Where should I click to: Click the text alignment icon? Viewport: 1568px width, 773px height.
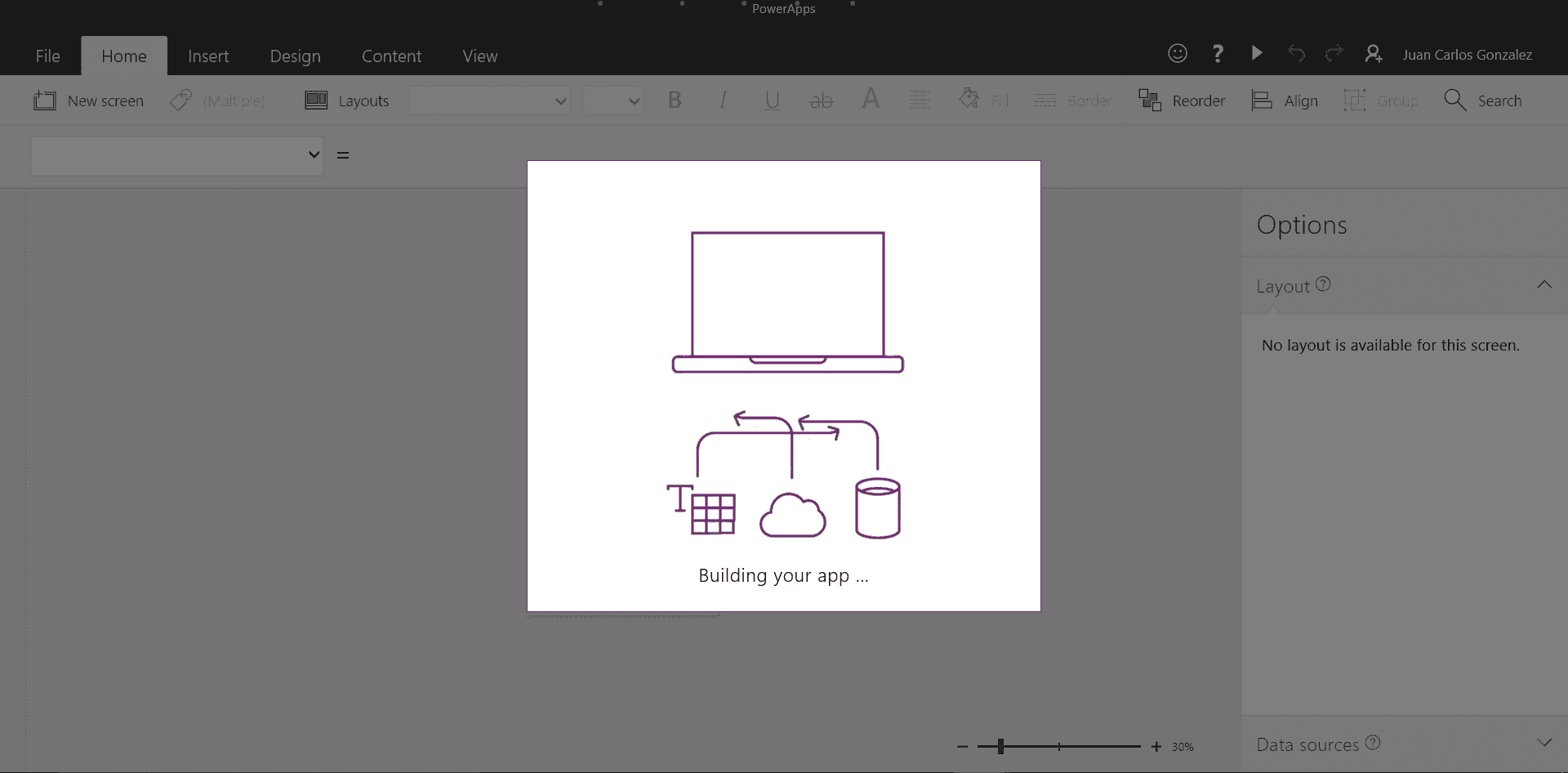[x=920, y=100]
